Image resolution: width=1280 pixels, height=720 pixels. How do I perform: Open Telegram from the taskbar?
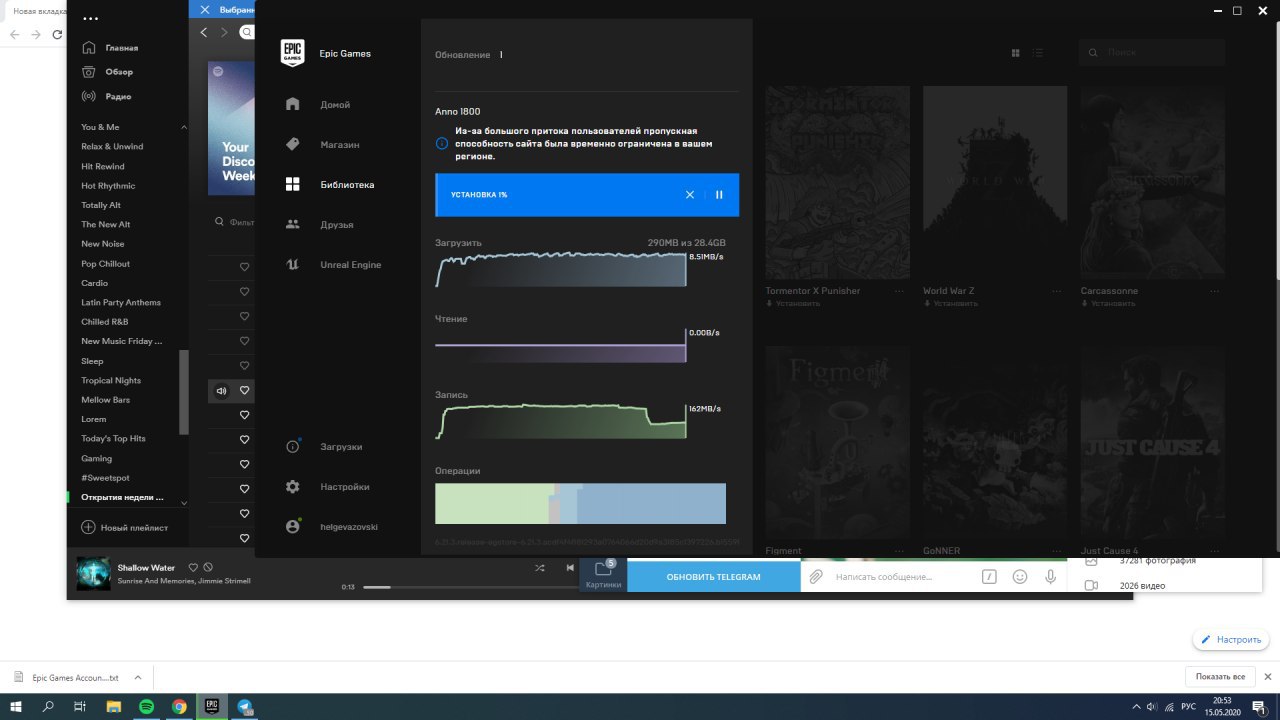pyautogui.click(x=245, y=707)
